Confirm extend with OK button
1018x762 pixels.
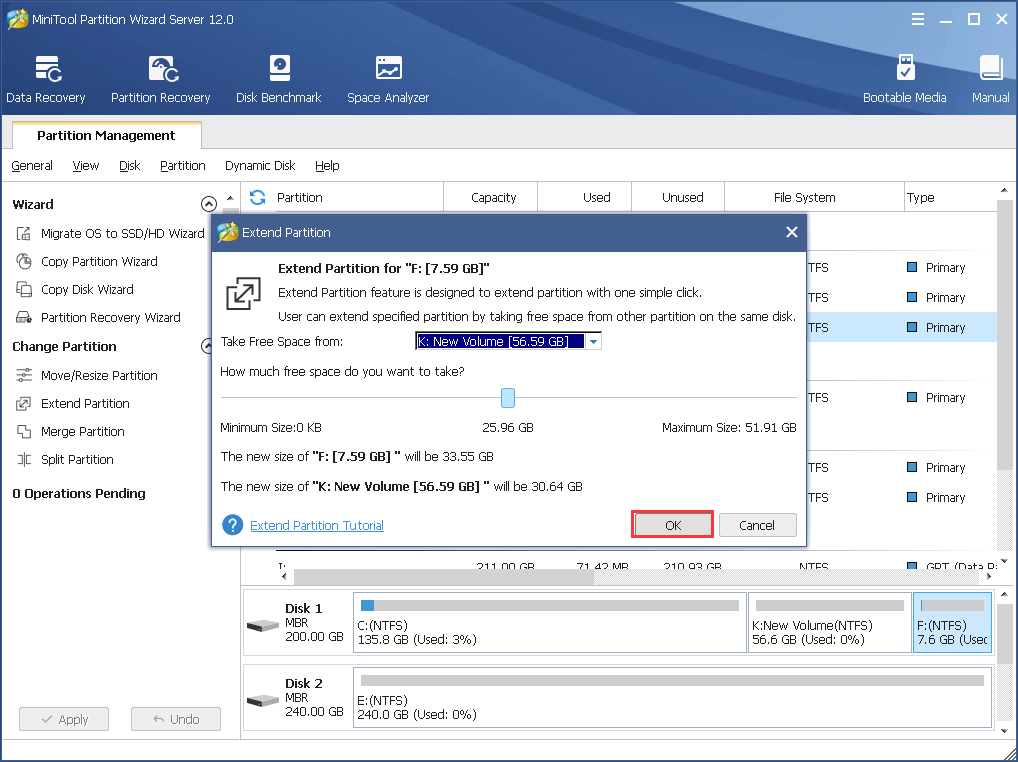(x=673, y=525)
